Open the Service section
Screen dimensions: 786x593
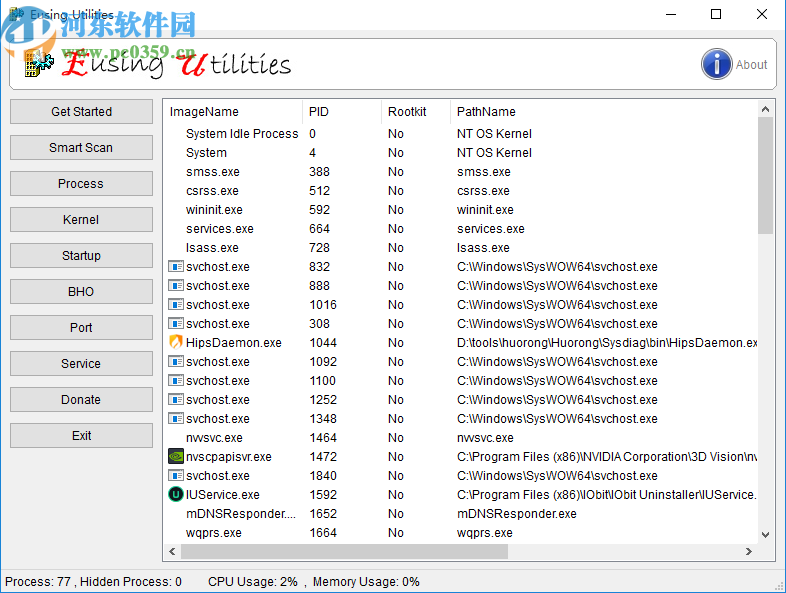click(81, 363)
